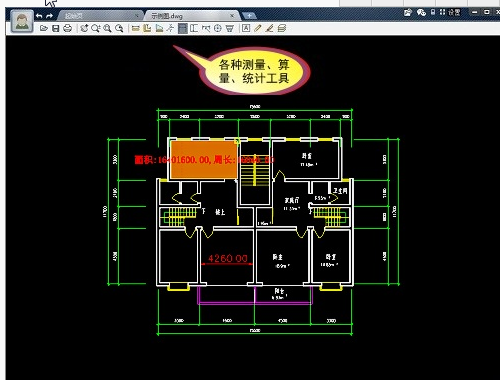Toggle the highlighted dark panel toolbar button

[183, 28]
